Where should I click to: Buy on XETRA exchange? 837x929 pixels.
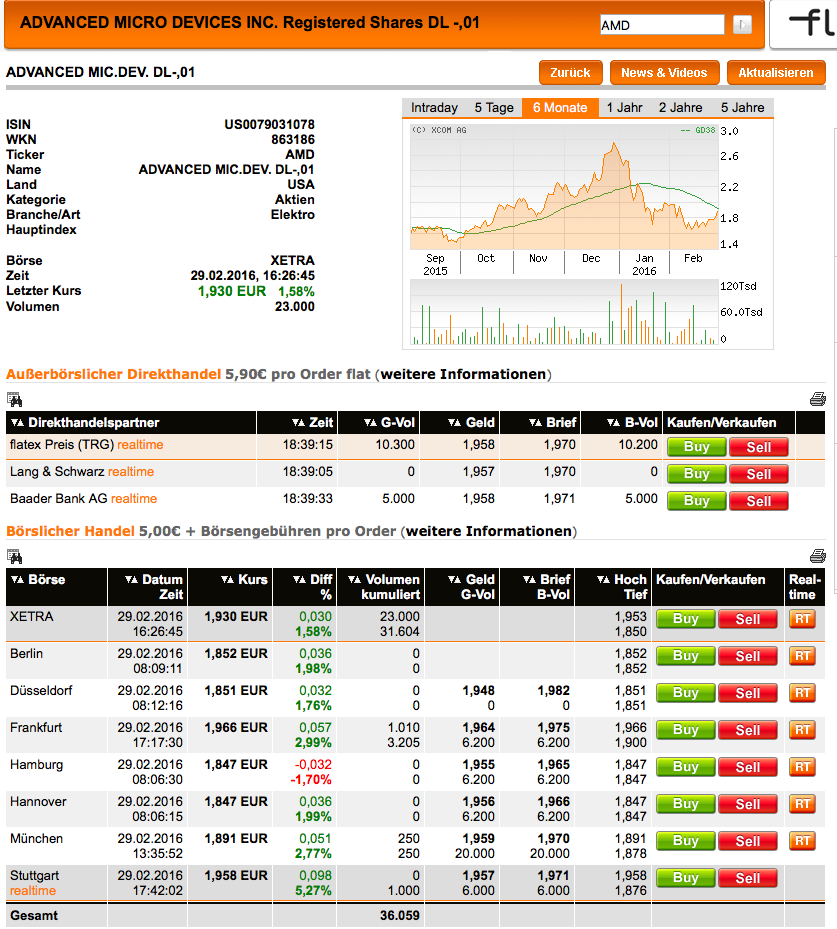(x=685, y=619)
